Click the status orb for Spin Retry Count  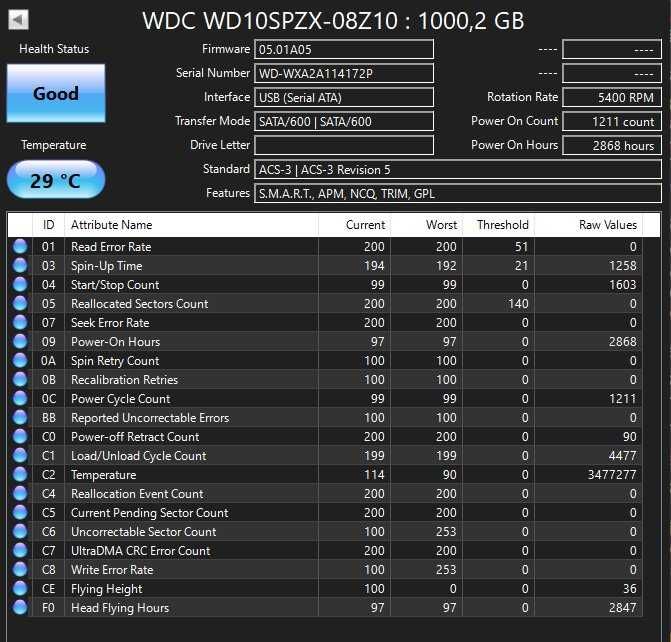point(20,360)
